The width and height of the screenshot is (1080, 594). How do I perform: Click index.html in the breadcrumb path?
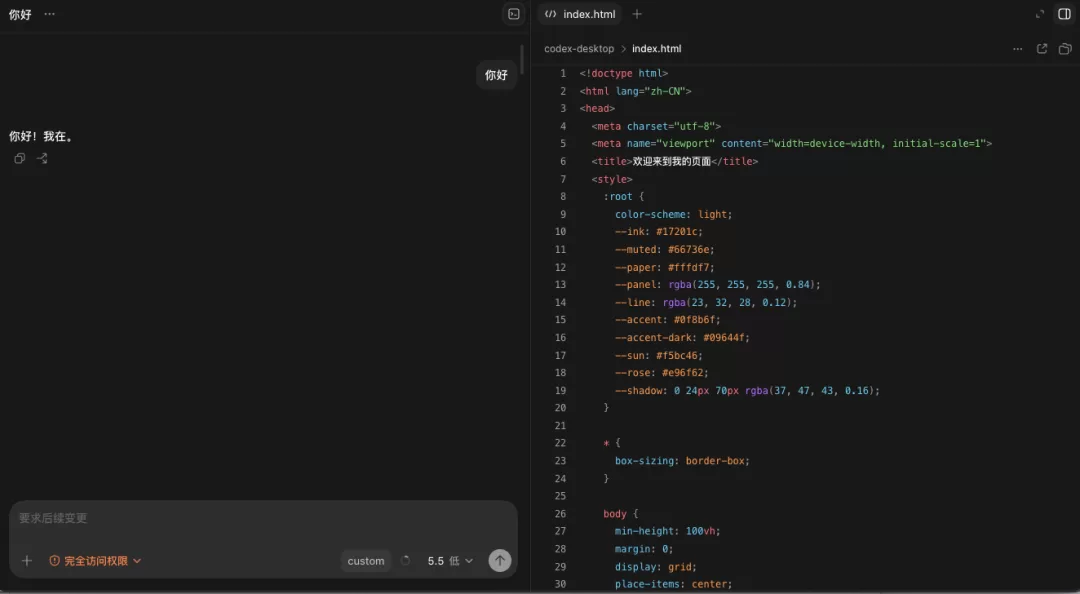[656, 49]
